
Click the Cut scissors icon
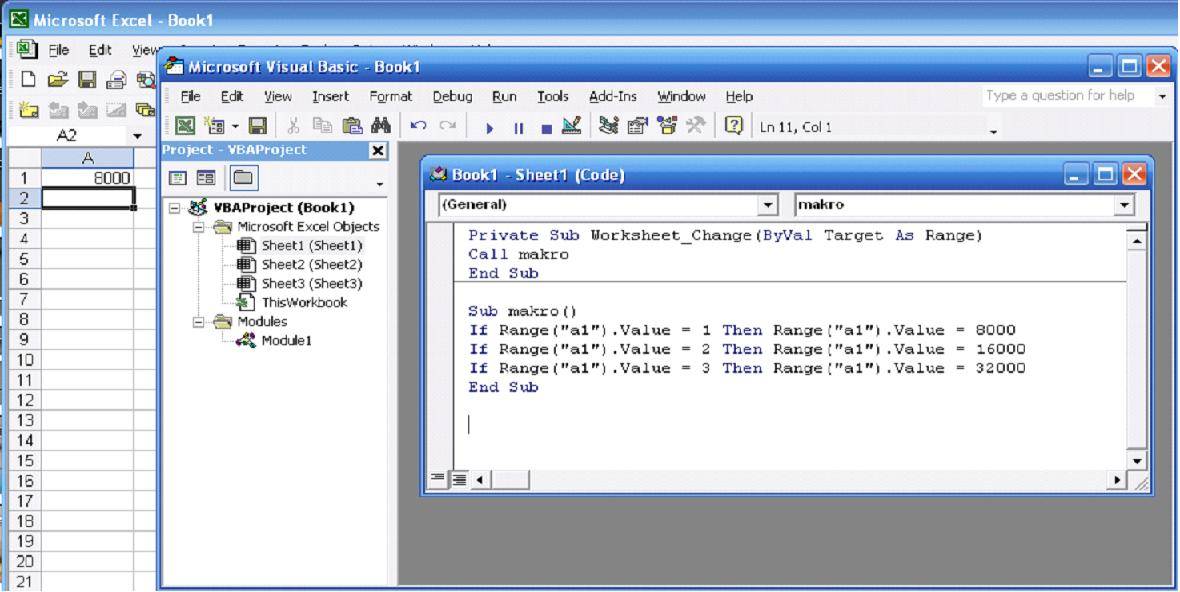[x=293, y=126]
